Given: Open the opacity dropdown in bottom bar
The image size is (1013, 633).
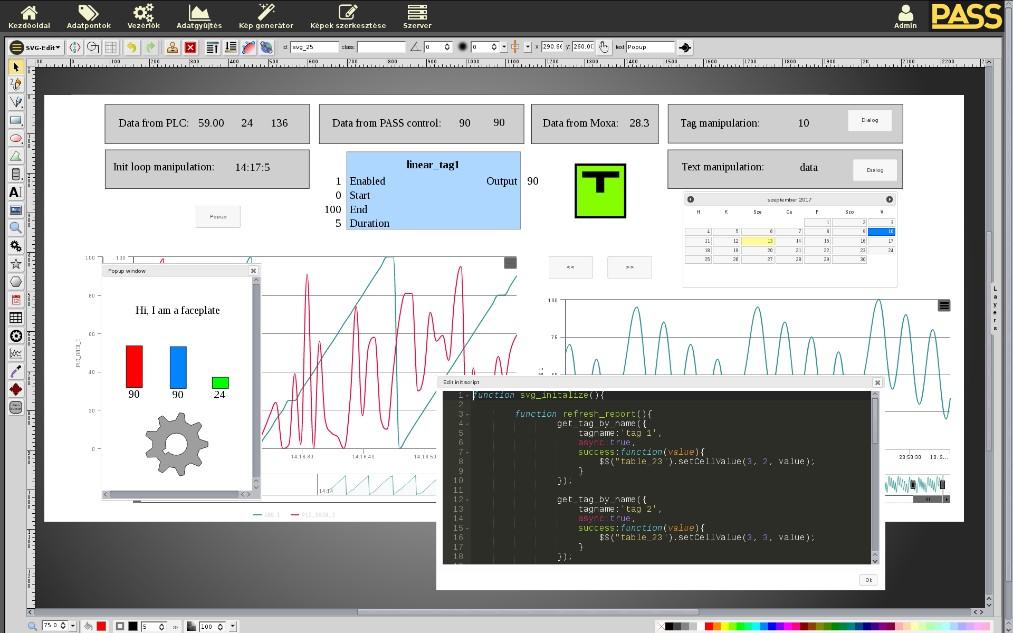Looking at the screenshot, I should click(x=233, y=626).
